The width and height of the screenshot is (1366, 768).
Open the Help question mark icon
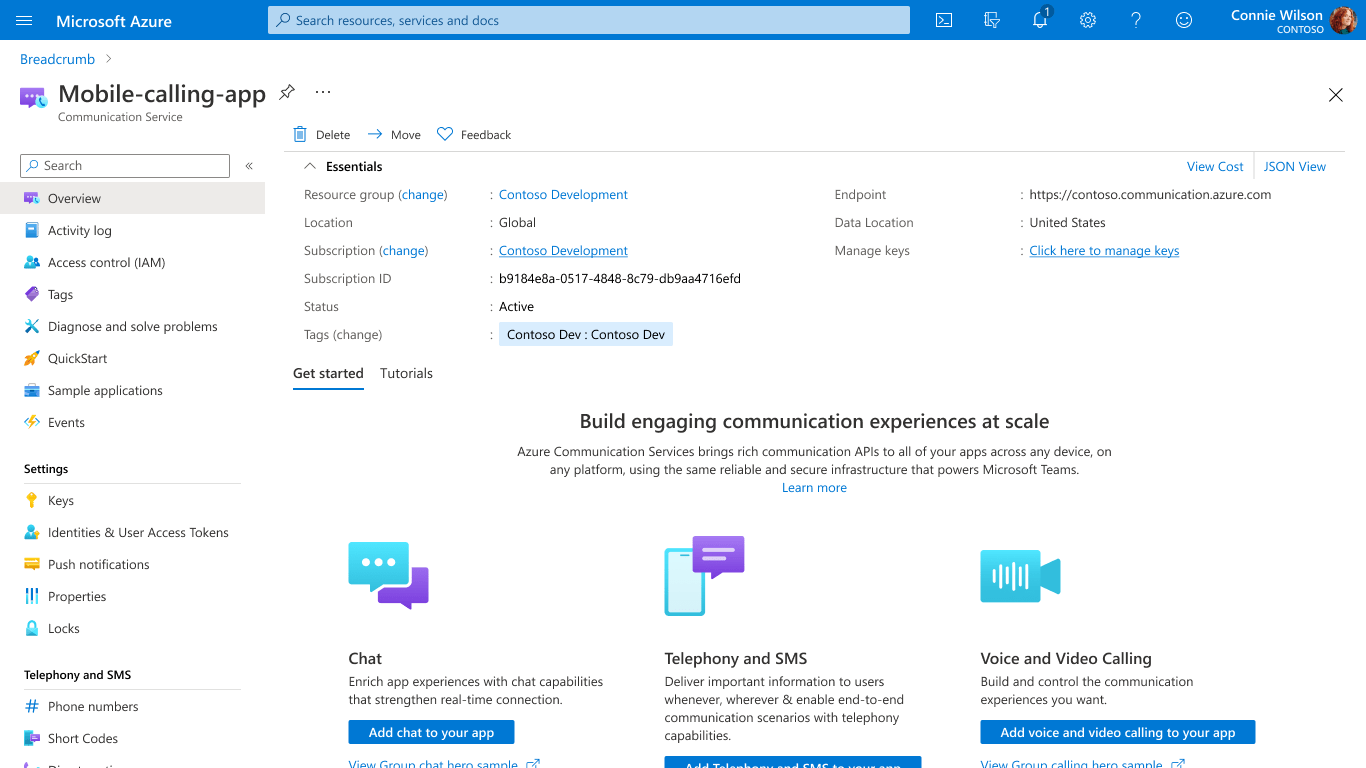point(1136,20)
